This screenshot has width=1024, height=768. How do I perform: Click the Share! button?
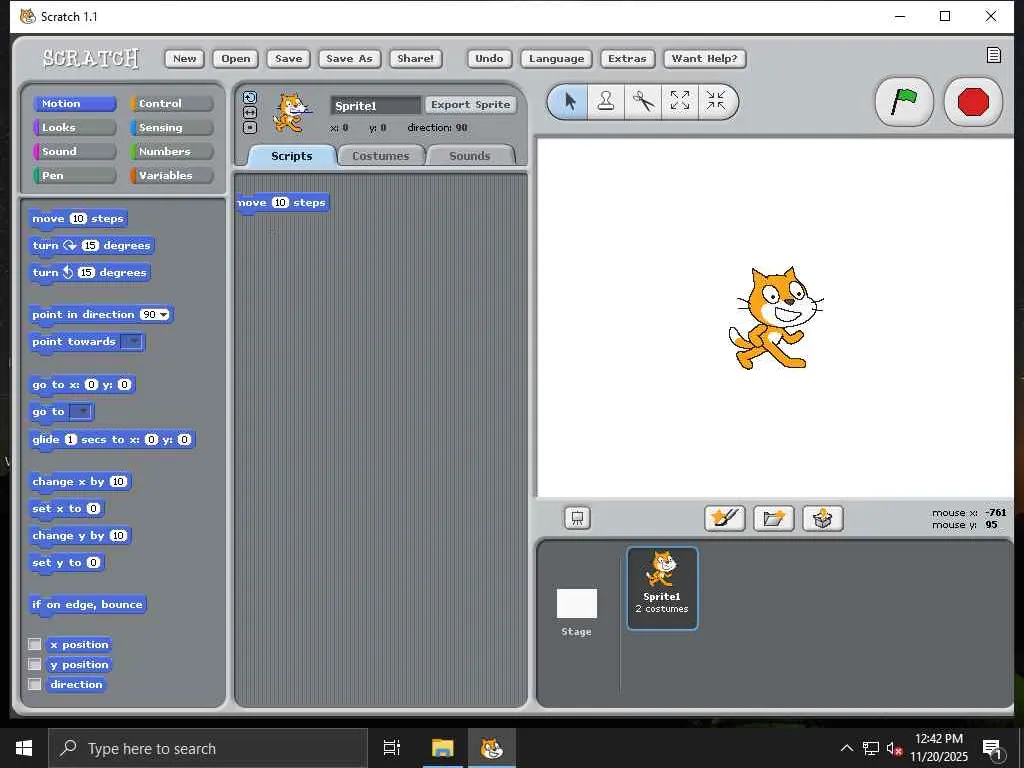(x=415, y=59)
